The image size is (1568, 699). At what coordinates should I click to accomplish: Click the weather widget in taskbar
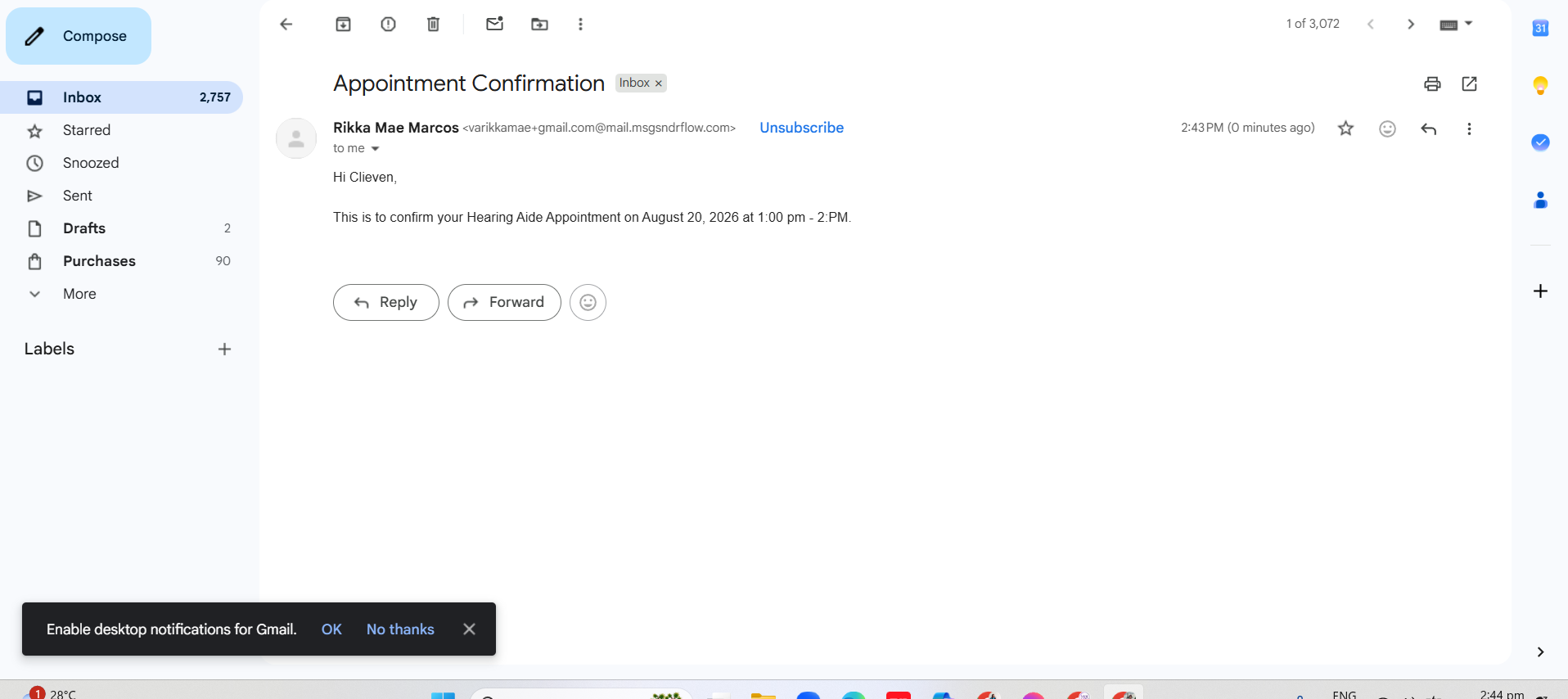point(51,693)
